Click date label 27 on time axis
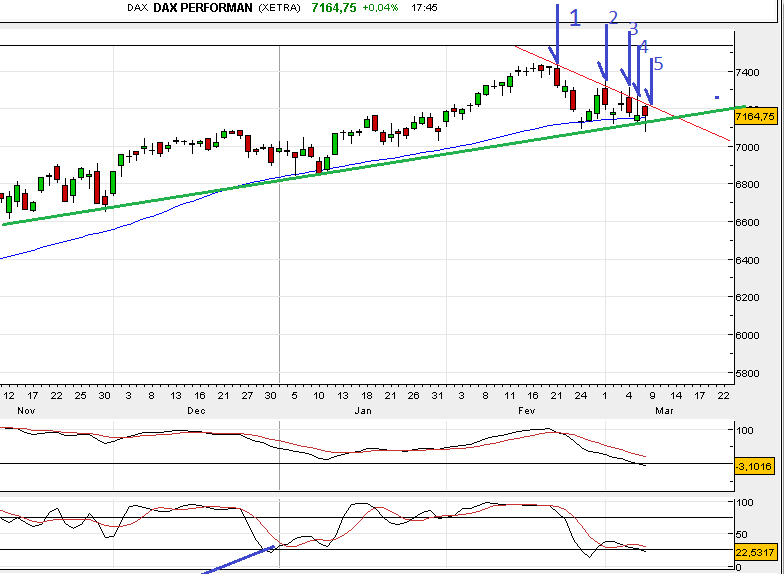784x574 pixels. pyautogui.click(x=247, y=396)
